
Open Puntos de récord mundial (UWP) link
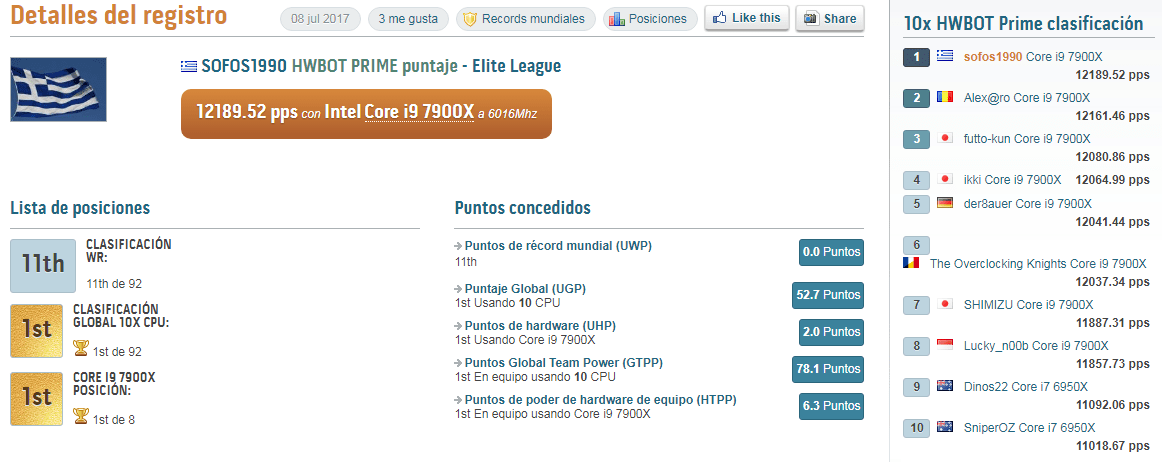[x=558, y=246]
